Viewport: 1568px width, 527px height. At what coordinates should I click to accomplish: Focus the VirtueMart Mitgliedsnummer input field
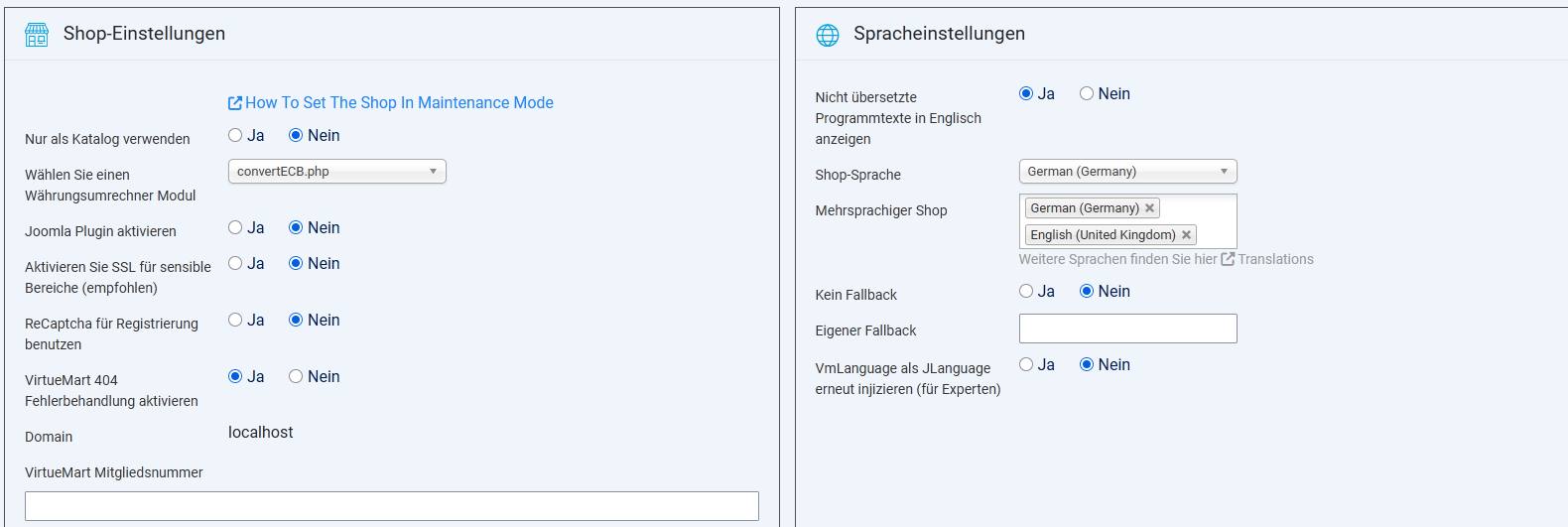(391, 506)
